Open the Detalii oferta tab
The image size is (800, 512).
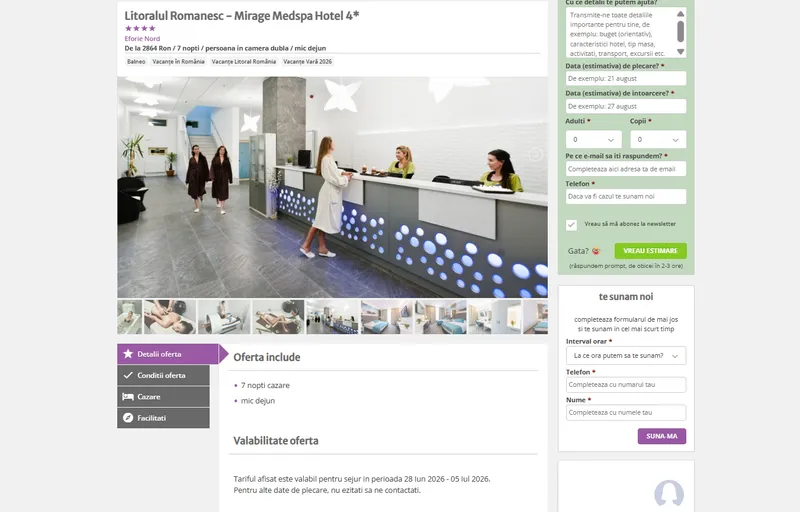pyautogui.click(x=168, y=354)
